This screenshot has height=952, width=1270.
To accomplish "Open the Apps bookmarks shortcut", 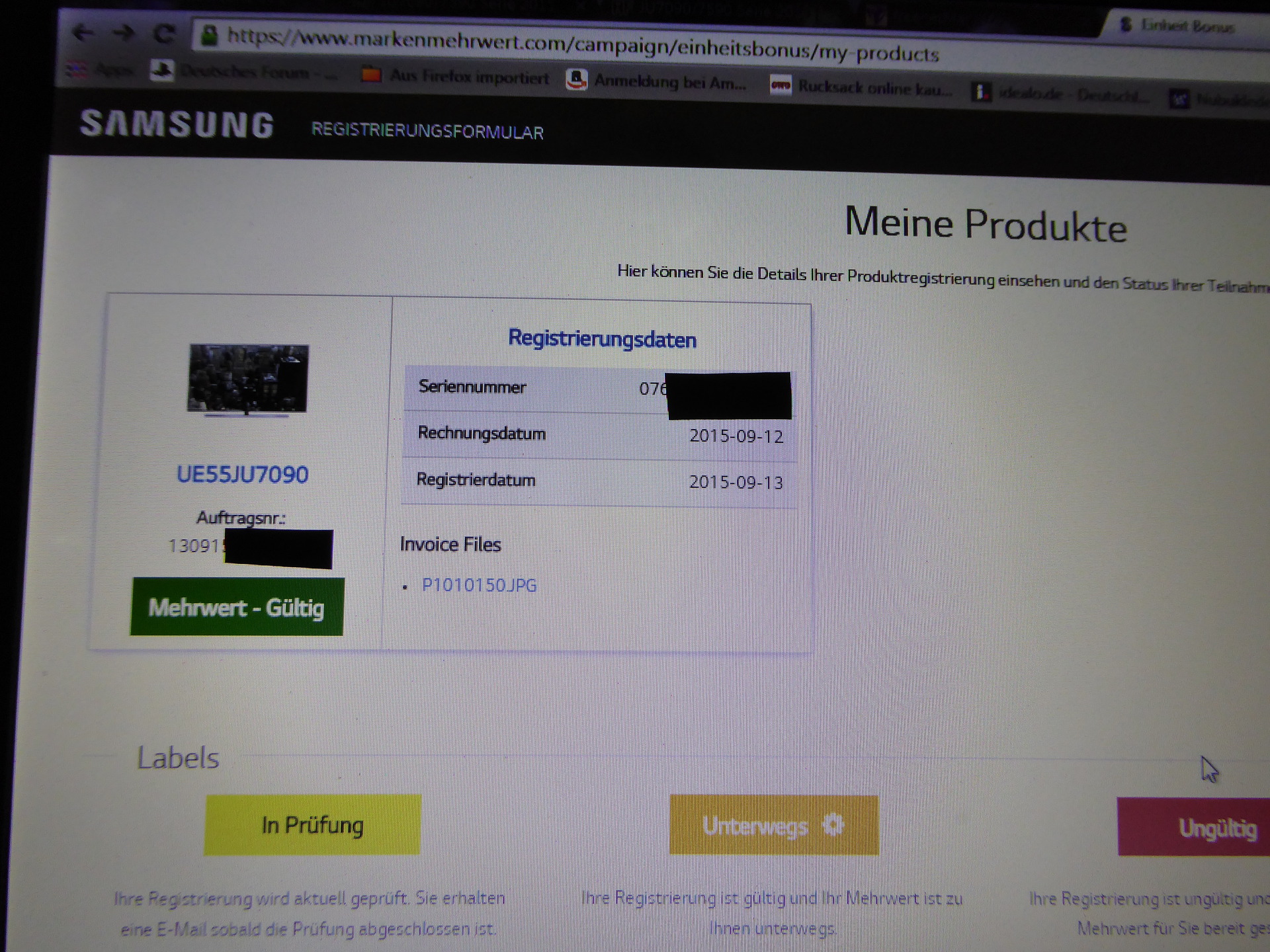I will pyautogui.click(x=99, y=69).
